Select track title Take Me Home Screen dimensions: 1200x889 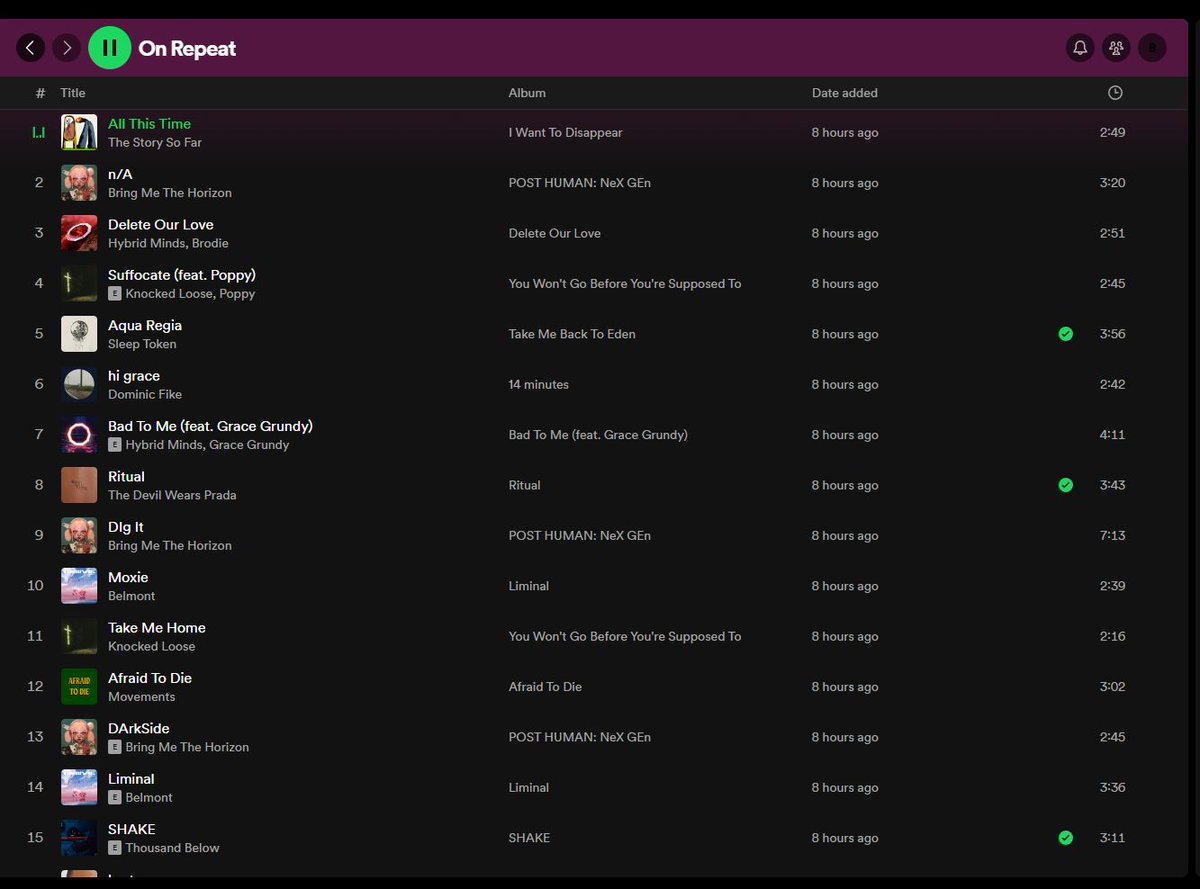tap(157, 628)
